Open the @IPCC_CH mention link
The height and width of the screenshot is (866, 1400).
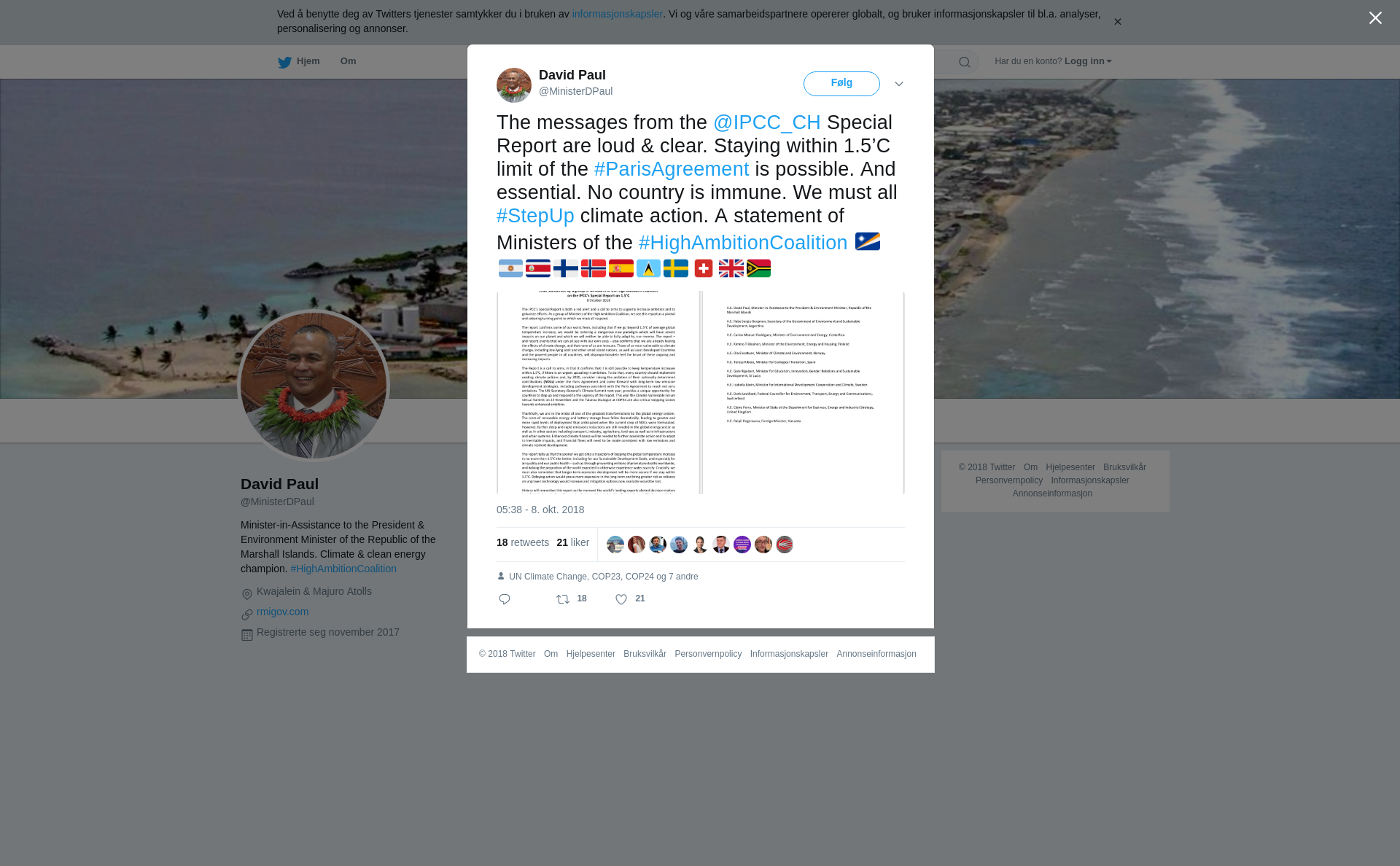[x=767, y=122]
